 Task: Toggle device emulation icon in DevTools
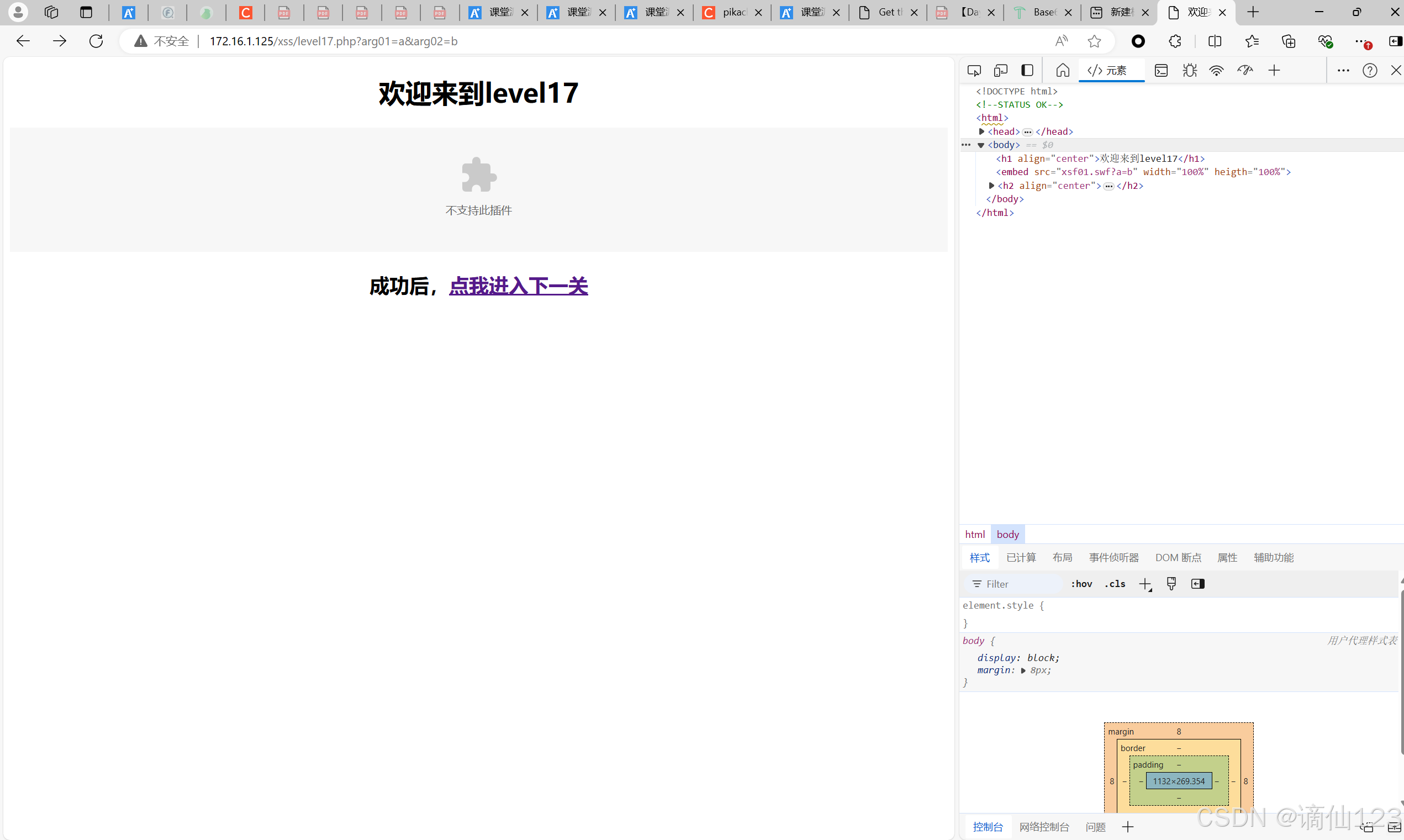click(1000, 71)
